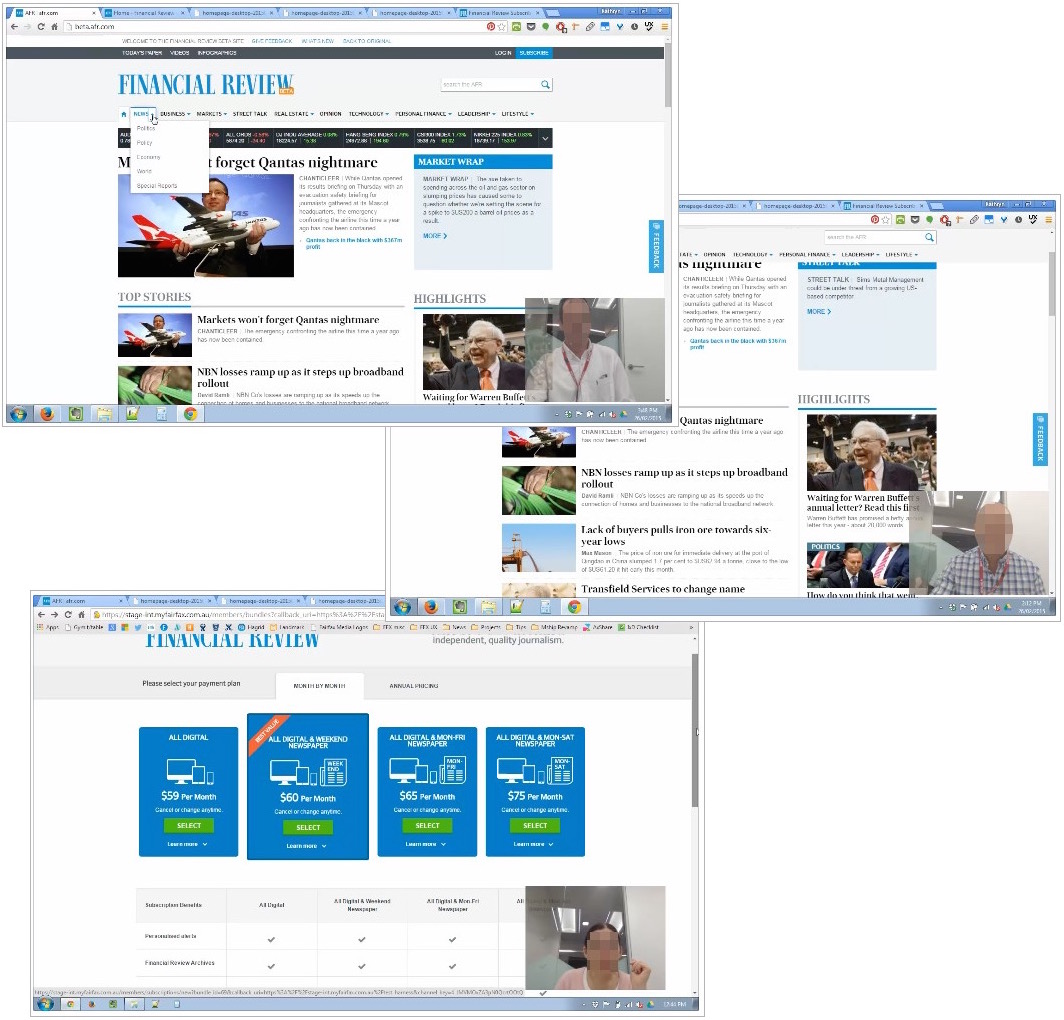
Task: Click STREET TALK in top-left window nav
Action: (250, 114)
